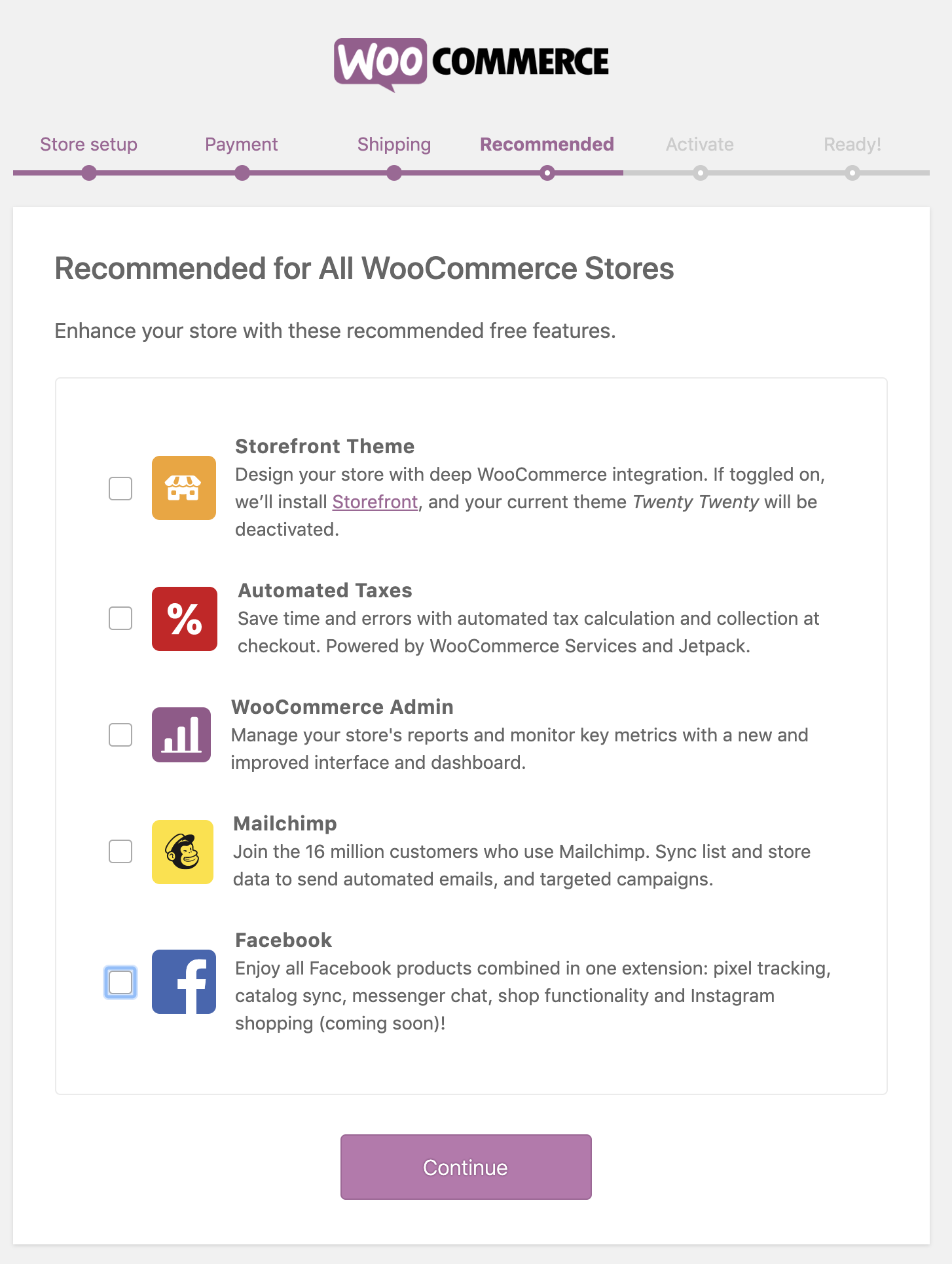Select the Store setup step
This screenshot has width=952, height=1264.
coord(89,144)
